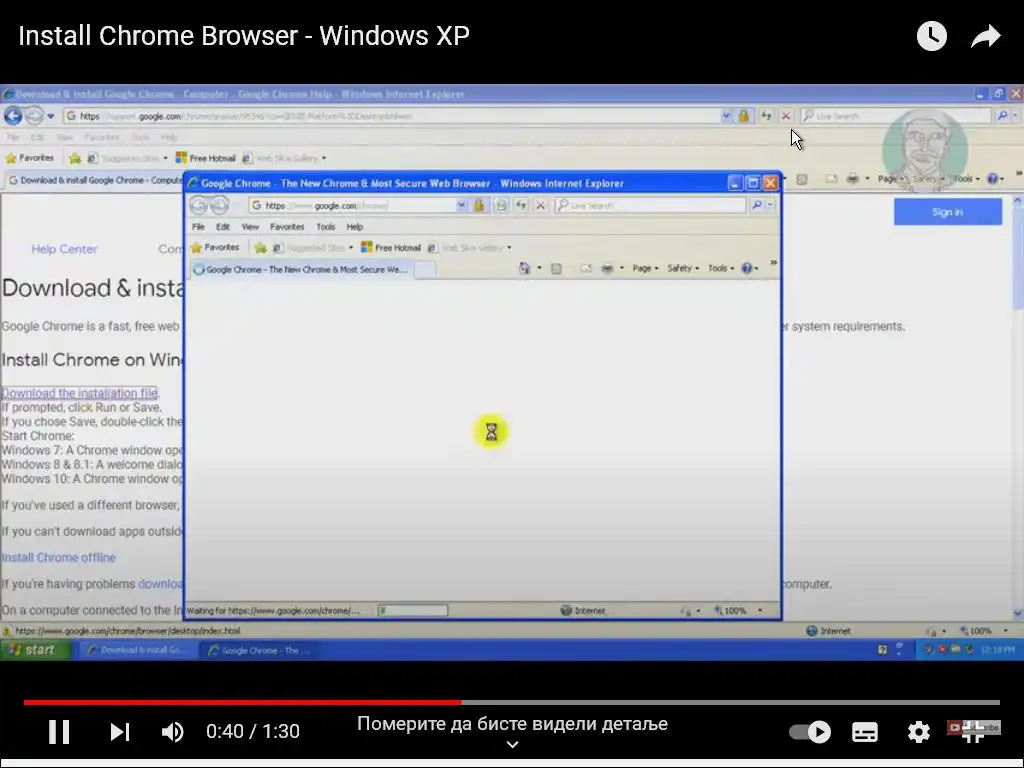Open the Favorites menu in front IE window

click(x=287, y=227)
